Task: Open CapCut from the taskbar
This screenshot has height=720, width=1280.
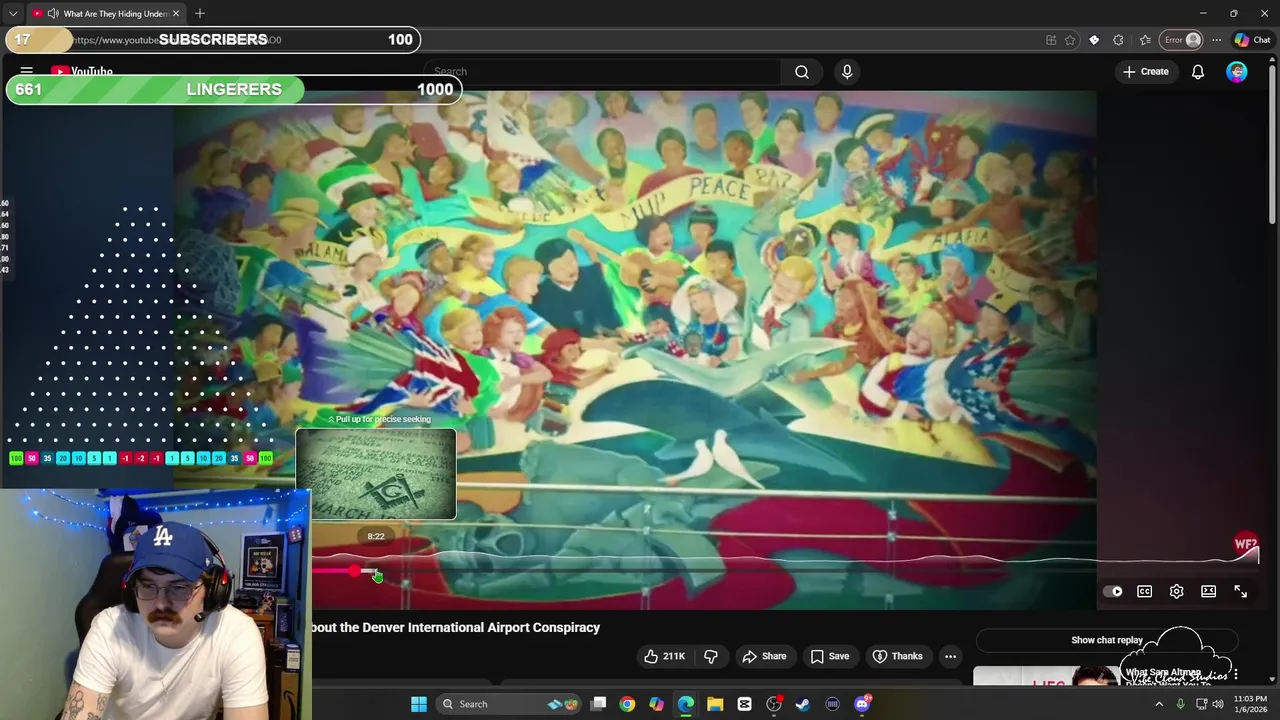Action: tap(745, 704)
